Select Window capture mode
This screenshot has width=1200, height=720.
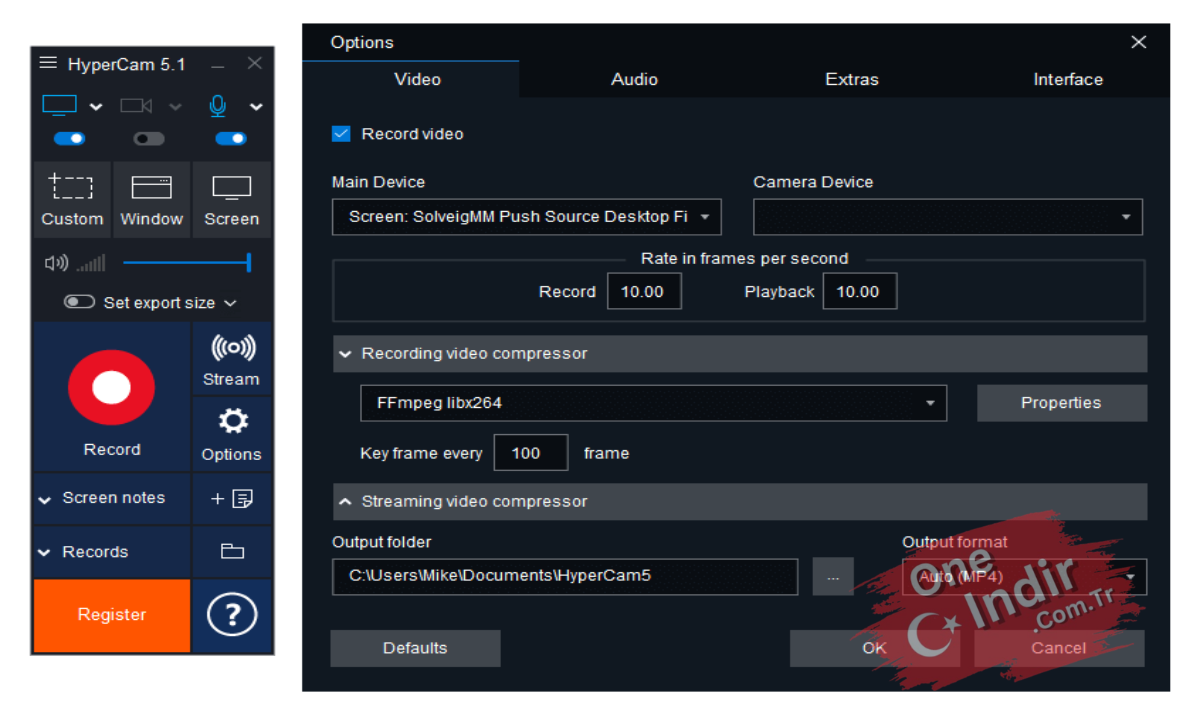click(152, 199)
